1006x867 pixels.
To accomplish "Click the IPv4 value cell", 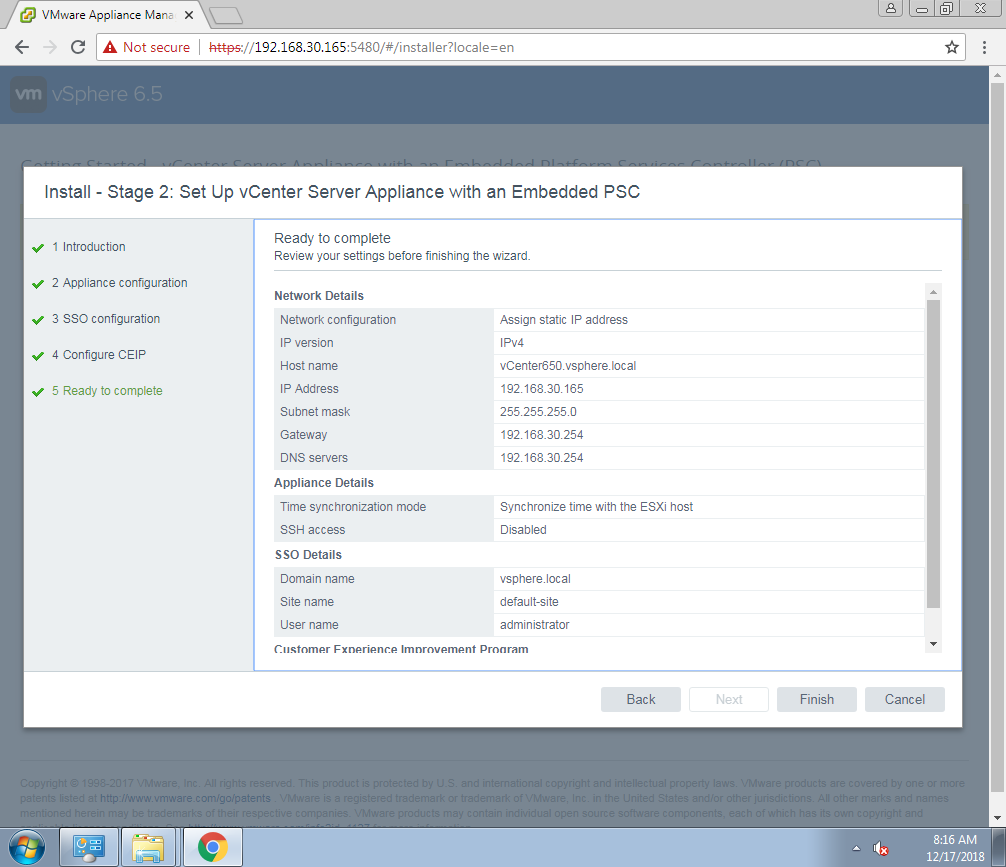I will [709, 343].
